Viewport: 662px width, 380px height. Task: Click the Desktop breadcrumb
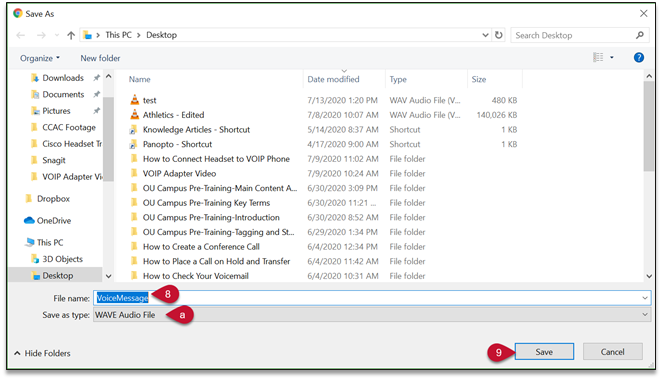[x=161, y=35]
